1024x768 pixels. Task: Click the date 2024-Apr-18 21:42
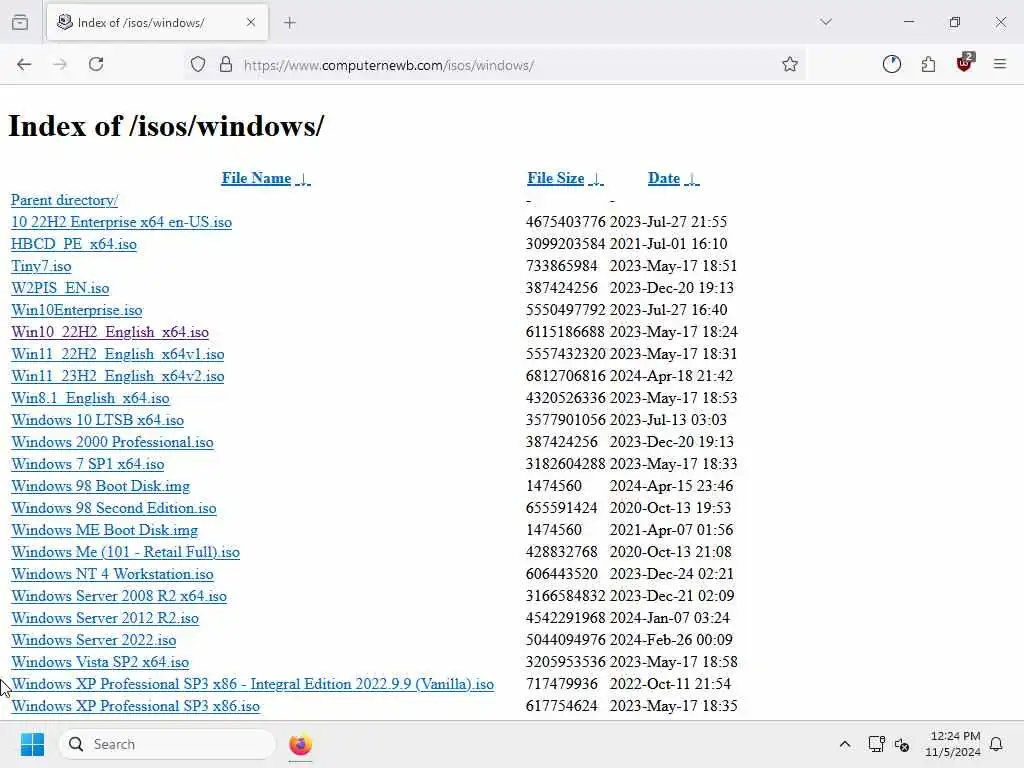(x=671, y=376)
